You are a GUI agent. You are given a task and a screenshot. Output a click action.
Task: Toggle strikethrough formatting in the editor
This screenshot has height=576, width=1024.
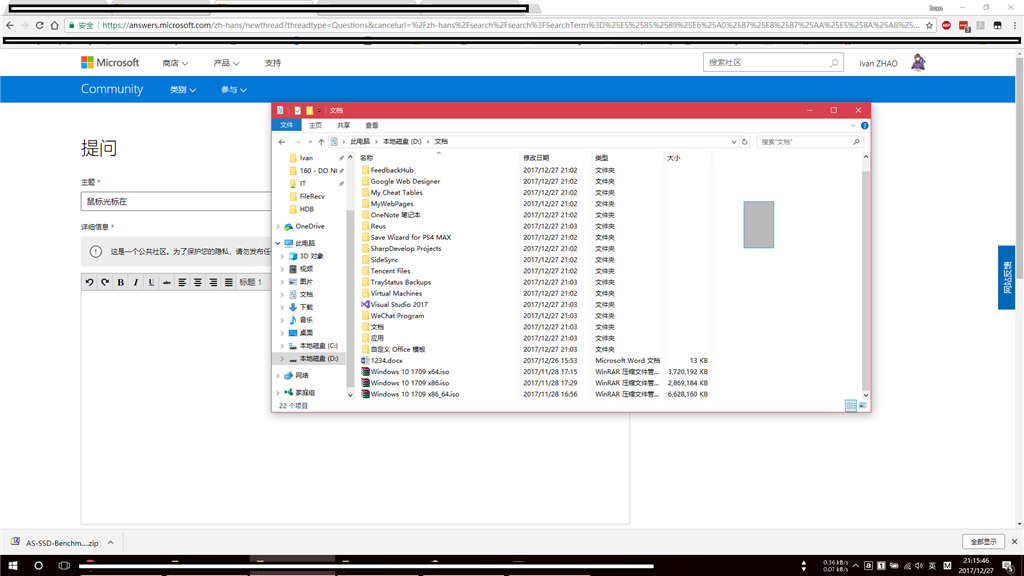pos(167,282)
